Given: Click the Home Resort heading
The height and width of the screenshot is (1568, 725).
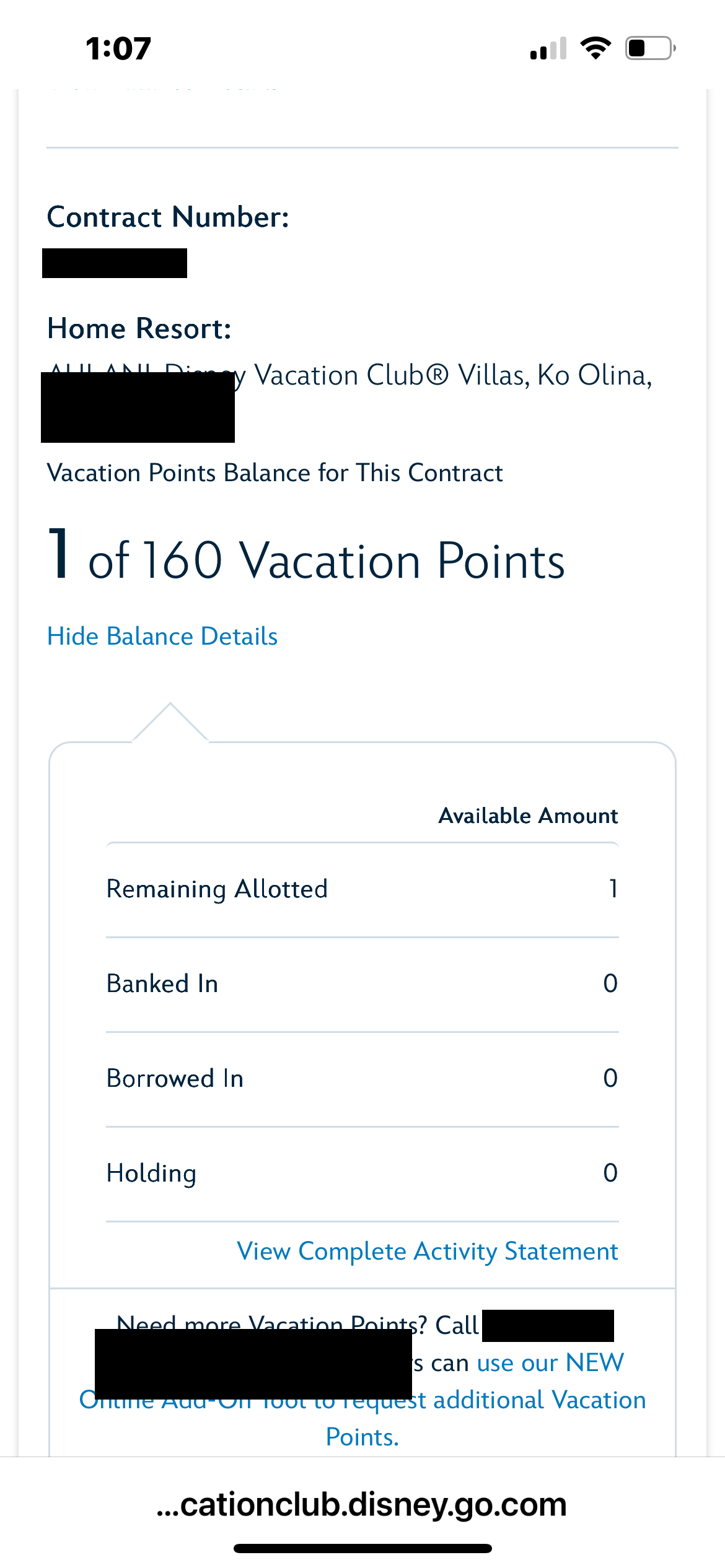Looking at the screenshot, I should click(139, 329).
